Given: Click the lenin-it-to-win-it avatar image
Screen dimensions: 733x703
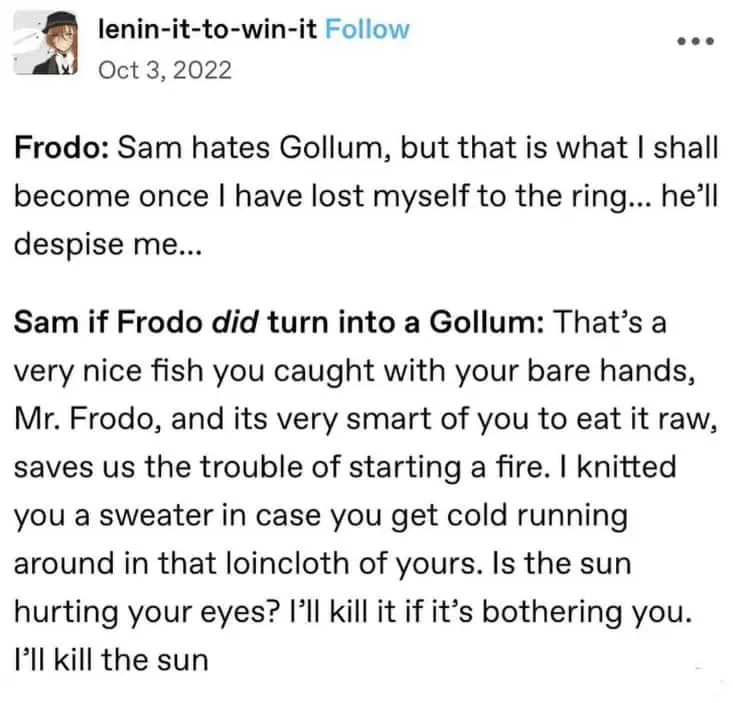Looking at the screenshot, I should click(44, 46).
